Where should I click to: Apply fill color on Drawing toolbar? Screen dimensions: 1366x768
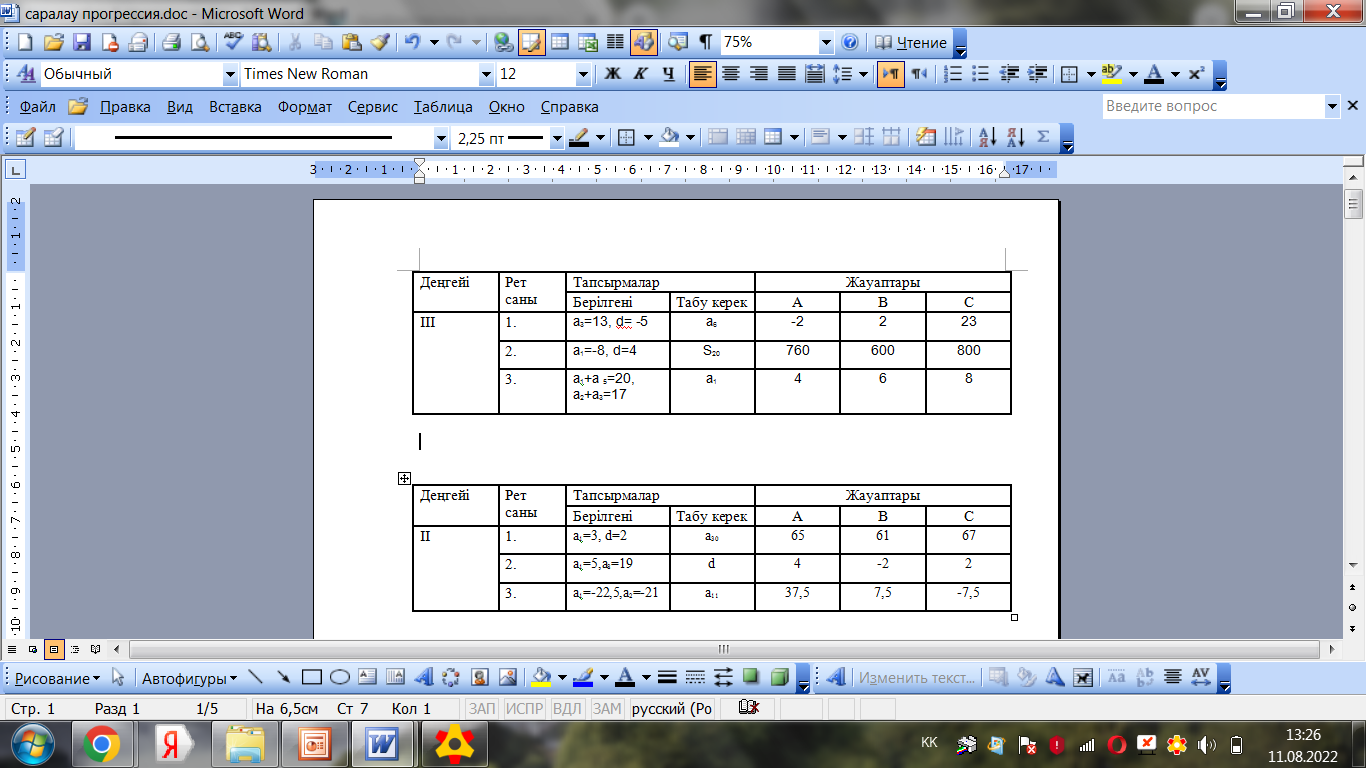tap(541, 677)
